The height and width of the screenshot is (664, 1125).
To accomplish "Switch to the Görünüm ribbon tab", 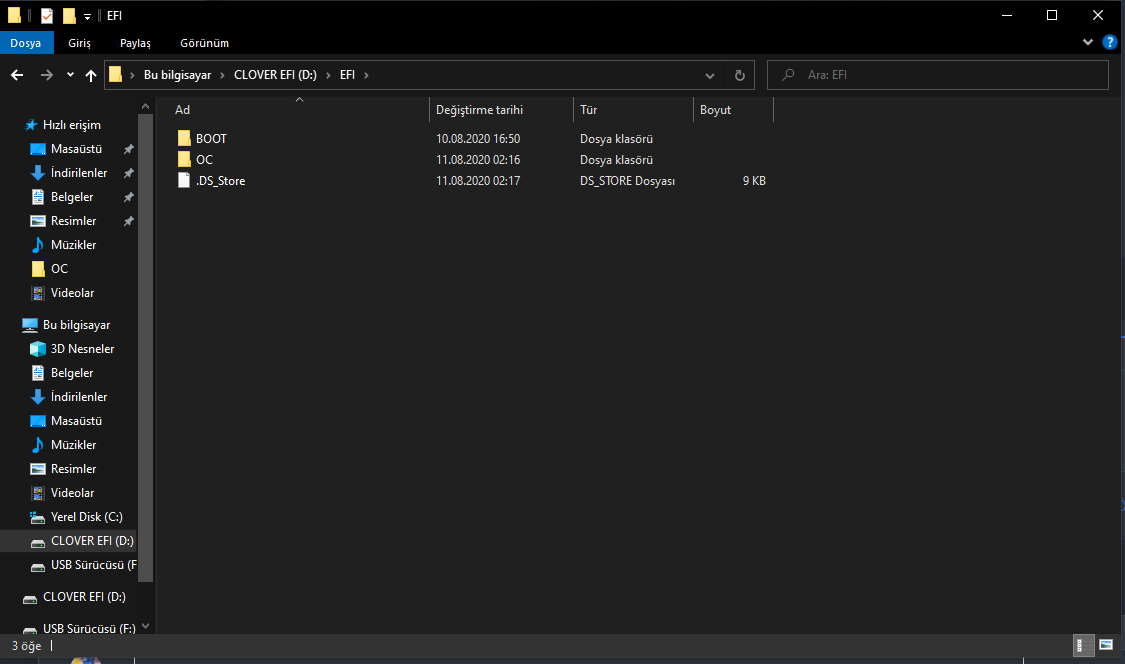I will coord(204,42).
